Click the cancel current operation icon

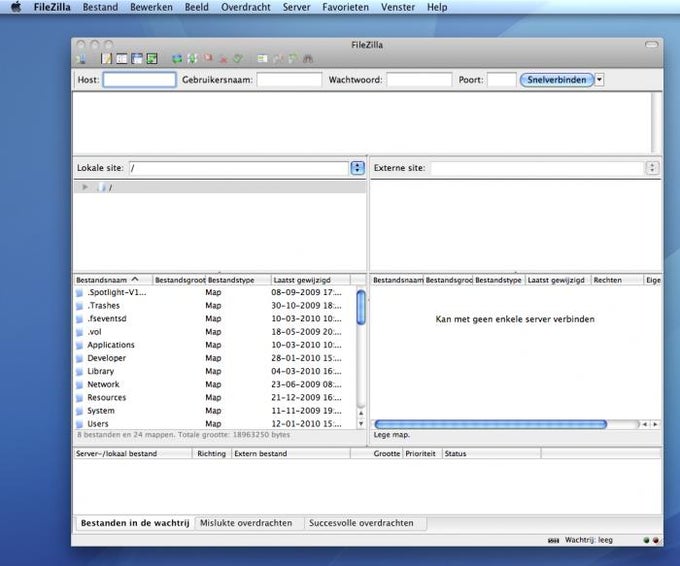tap(208, 59)
